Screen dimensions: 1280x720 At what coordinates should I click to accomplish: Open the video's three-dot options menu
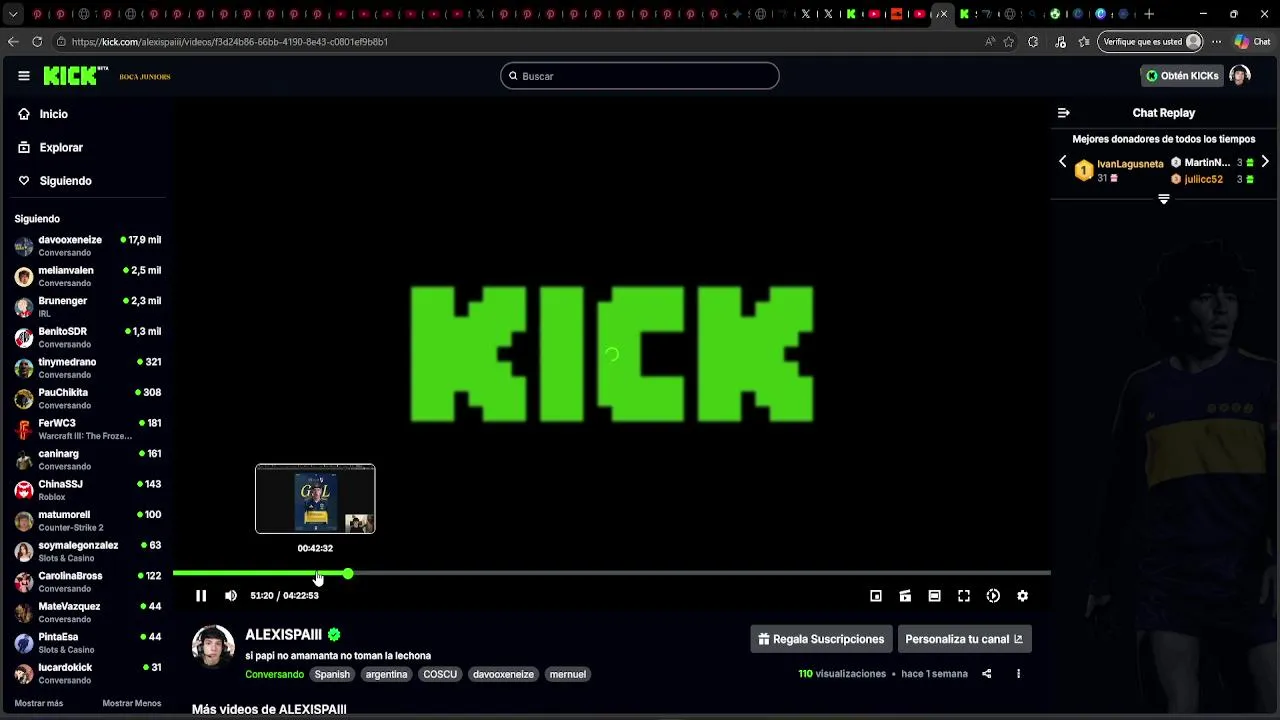point(1018,674)
